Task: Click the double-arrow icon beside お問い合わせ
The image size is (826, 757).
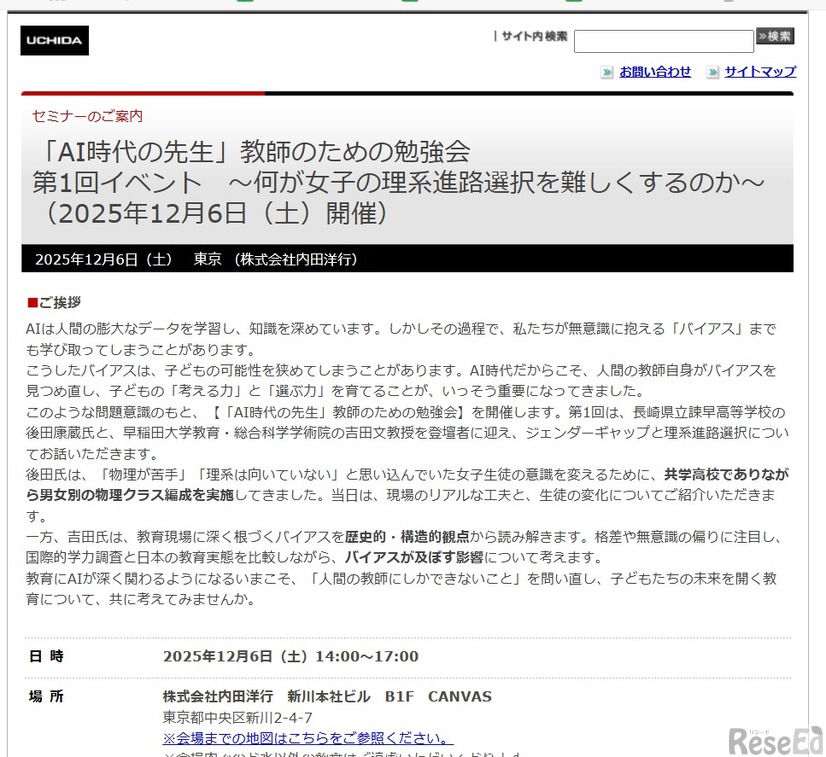Action: [604, 72]
